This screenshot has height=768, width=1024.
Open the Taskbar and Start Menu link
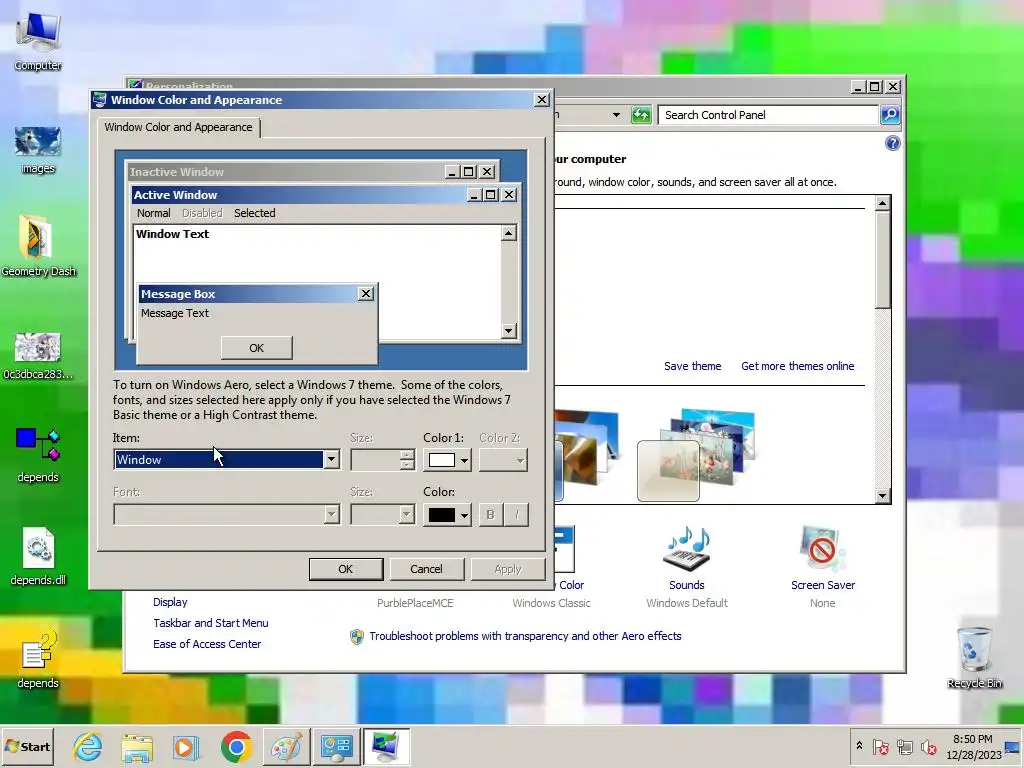211,623
